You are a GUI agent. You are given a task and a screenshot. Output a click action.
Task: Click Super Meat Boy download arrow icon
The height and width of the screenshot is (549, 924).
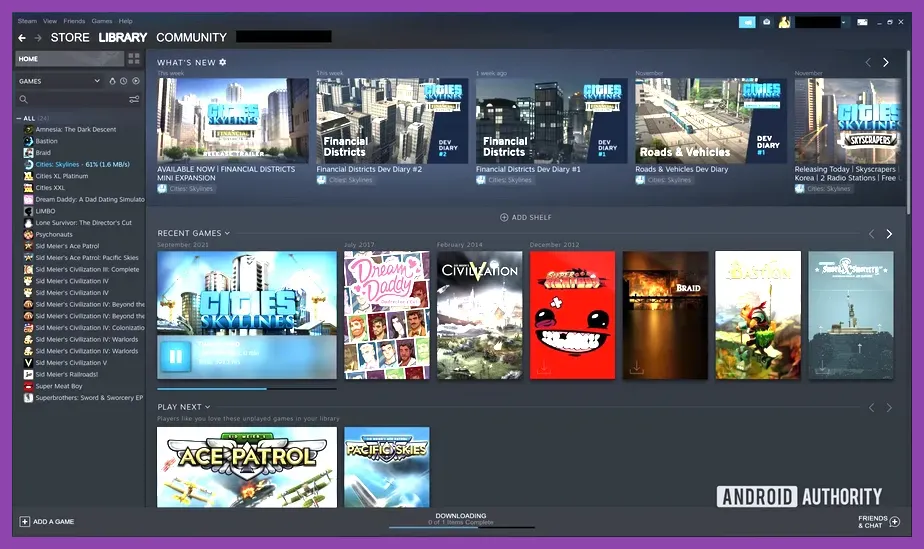pos(544,368)
